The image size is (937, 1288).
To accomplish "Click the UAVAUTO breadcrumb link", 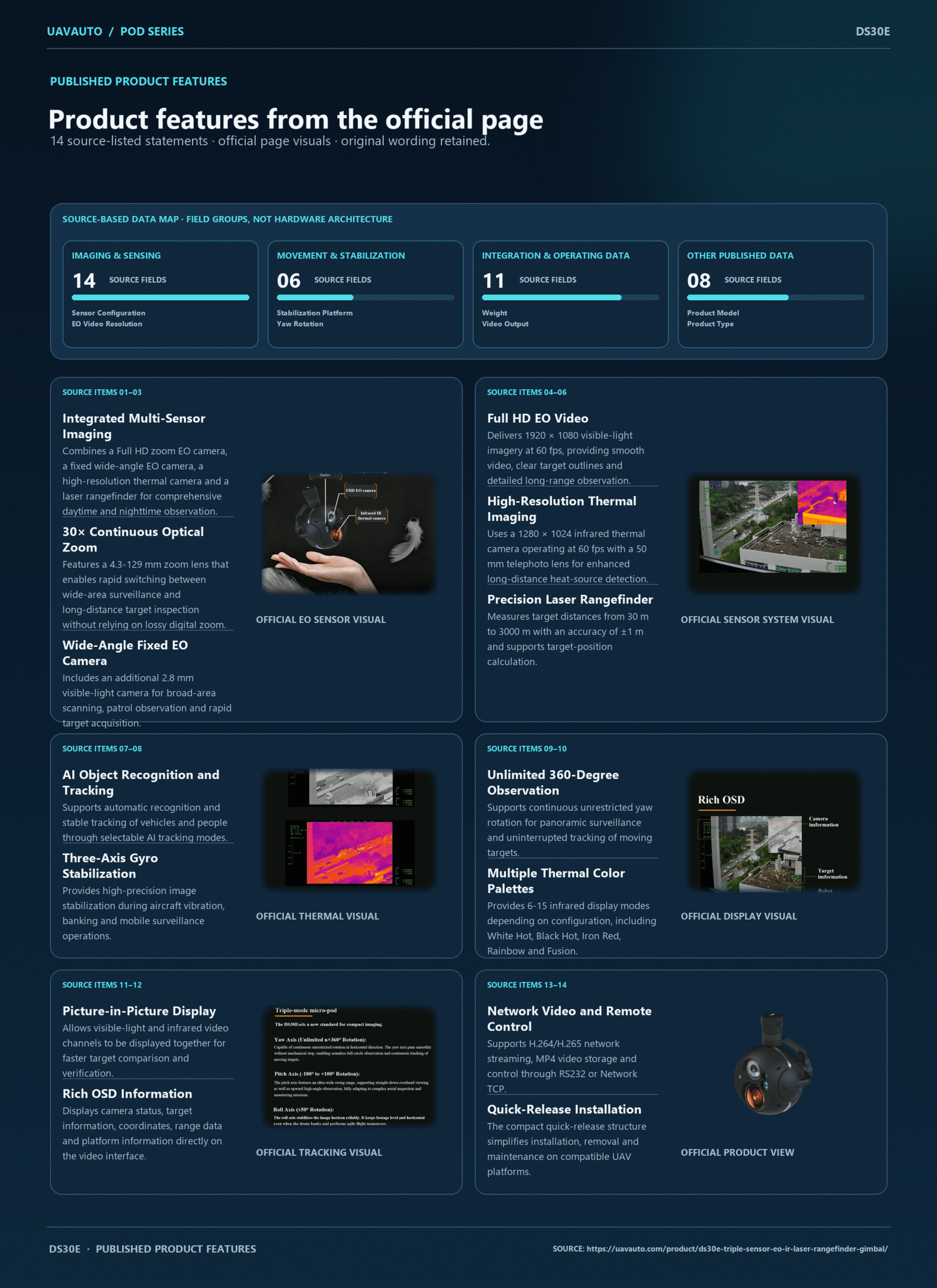I will [x=74, y=32].
